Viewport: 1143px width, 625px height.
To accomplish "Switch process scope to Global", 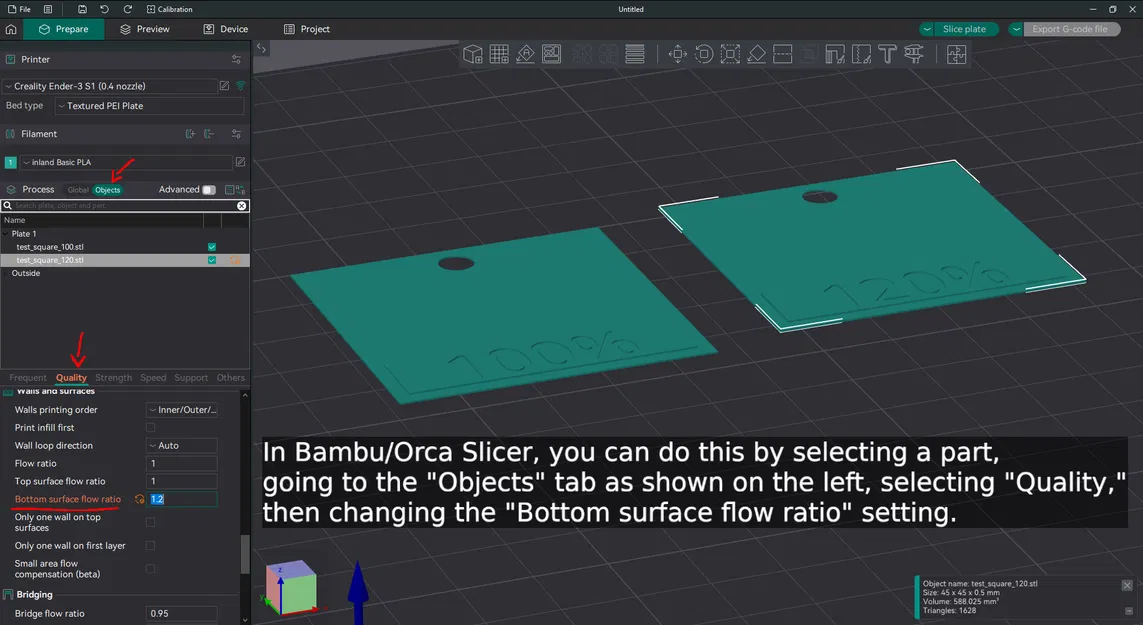I will click(x=78, y=190).
